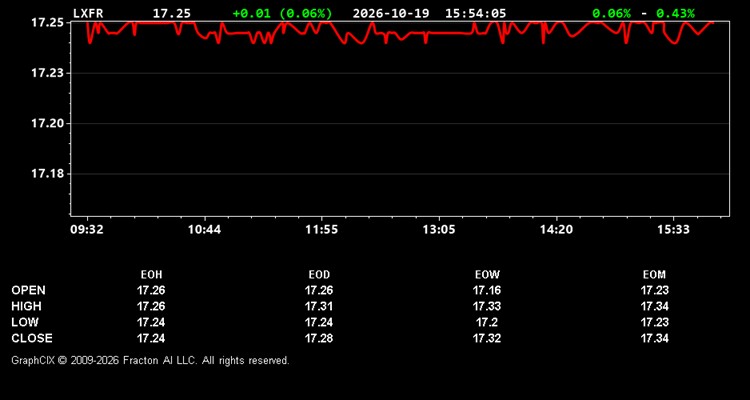750x400 pixels.
Task: Click the EOH column header
Action: 151,275
